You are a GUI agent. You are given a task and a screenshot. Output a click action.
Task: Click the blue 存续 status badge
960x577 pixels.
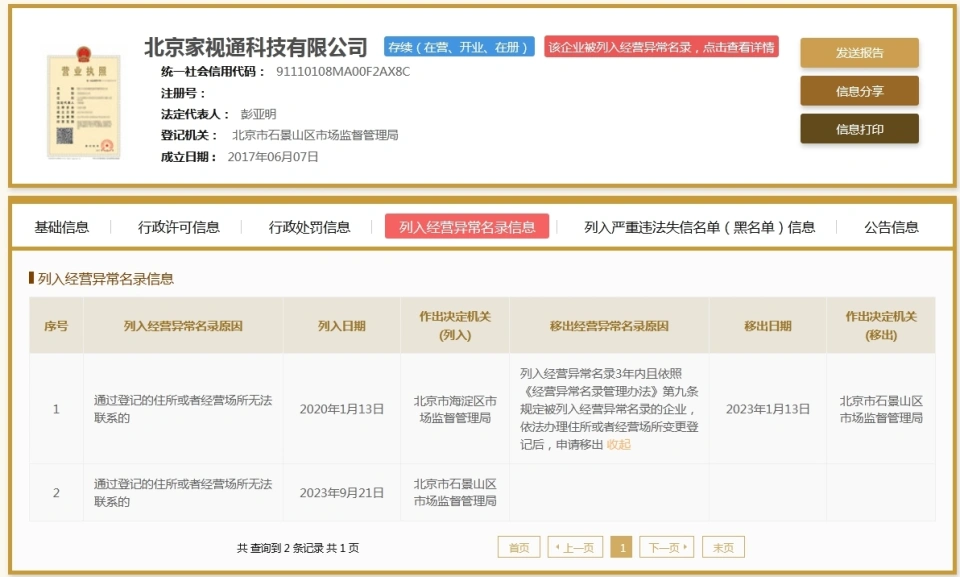459,47
